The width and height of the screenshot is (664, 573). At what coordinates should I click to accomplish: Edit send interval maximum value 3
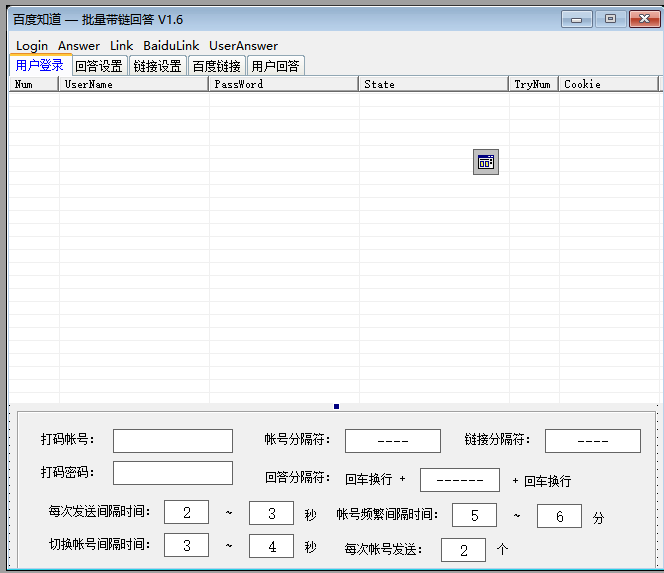(271, 513)
